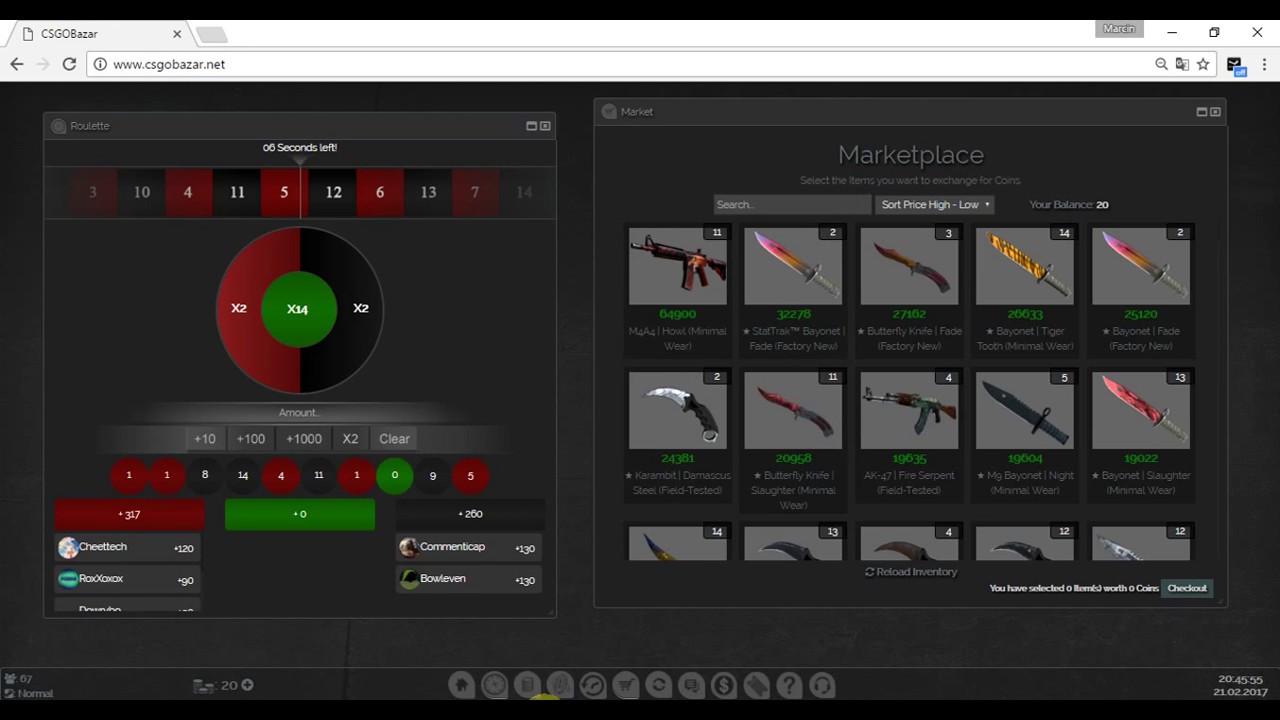Add +1000 to bet amount
This screenshot has width=1280, height=720.
304,439
